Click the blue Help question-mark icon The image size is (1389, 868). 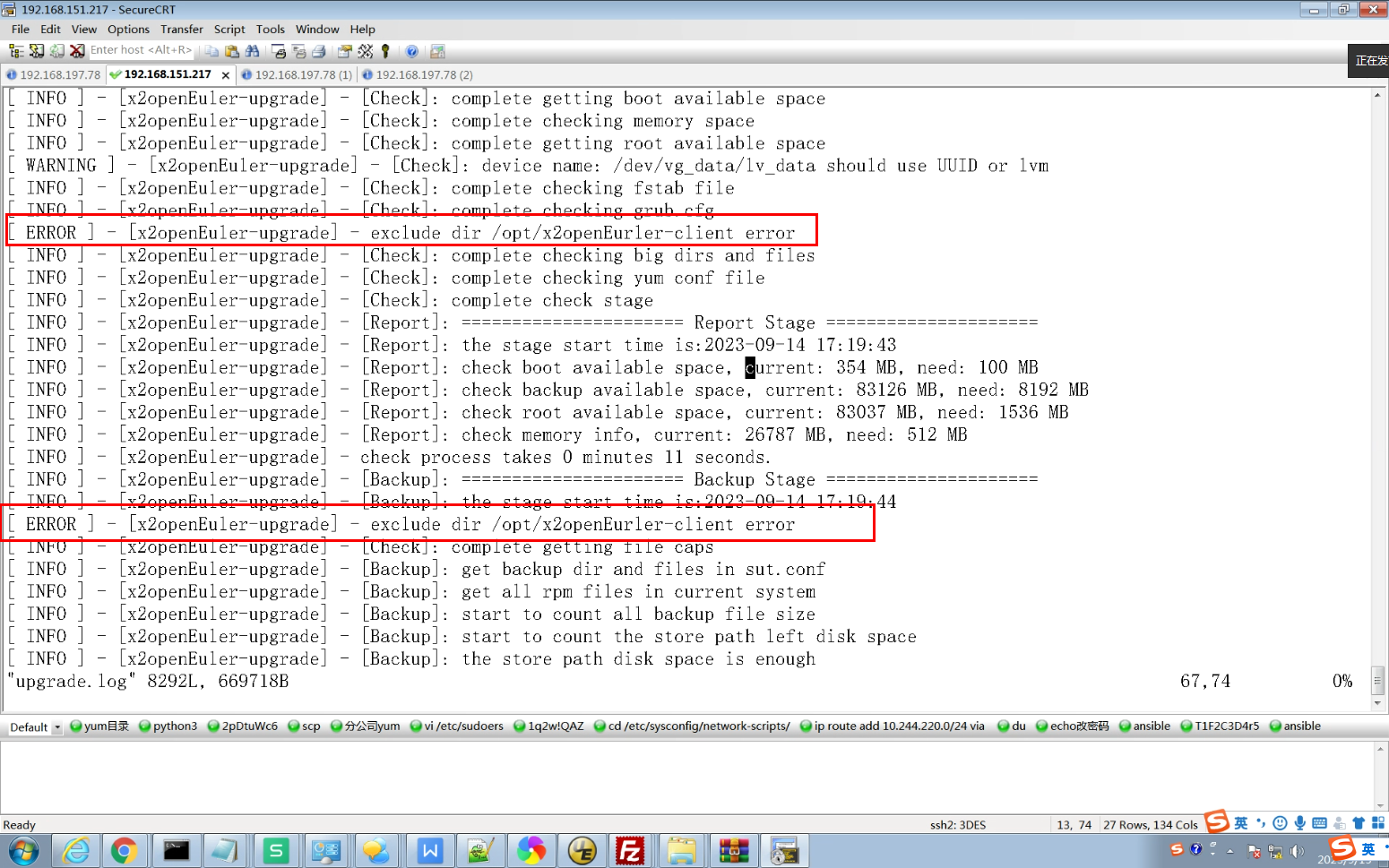[411, 51]
